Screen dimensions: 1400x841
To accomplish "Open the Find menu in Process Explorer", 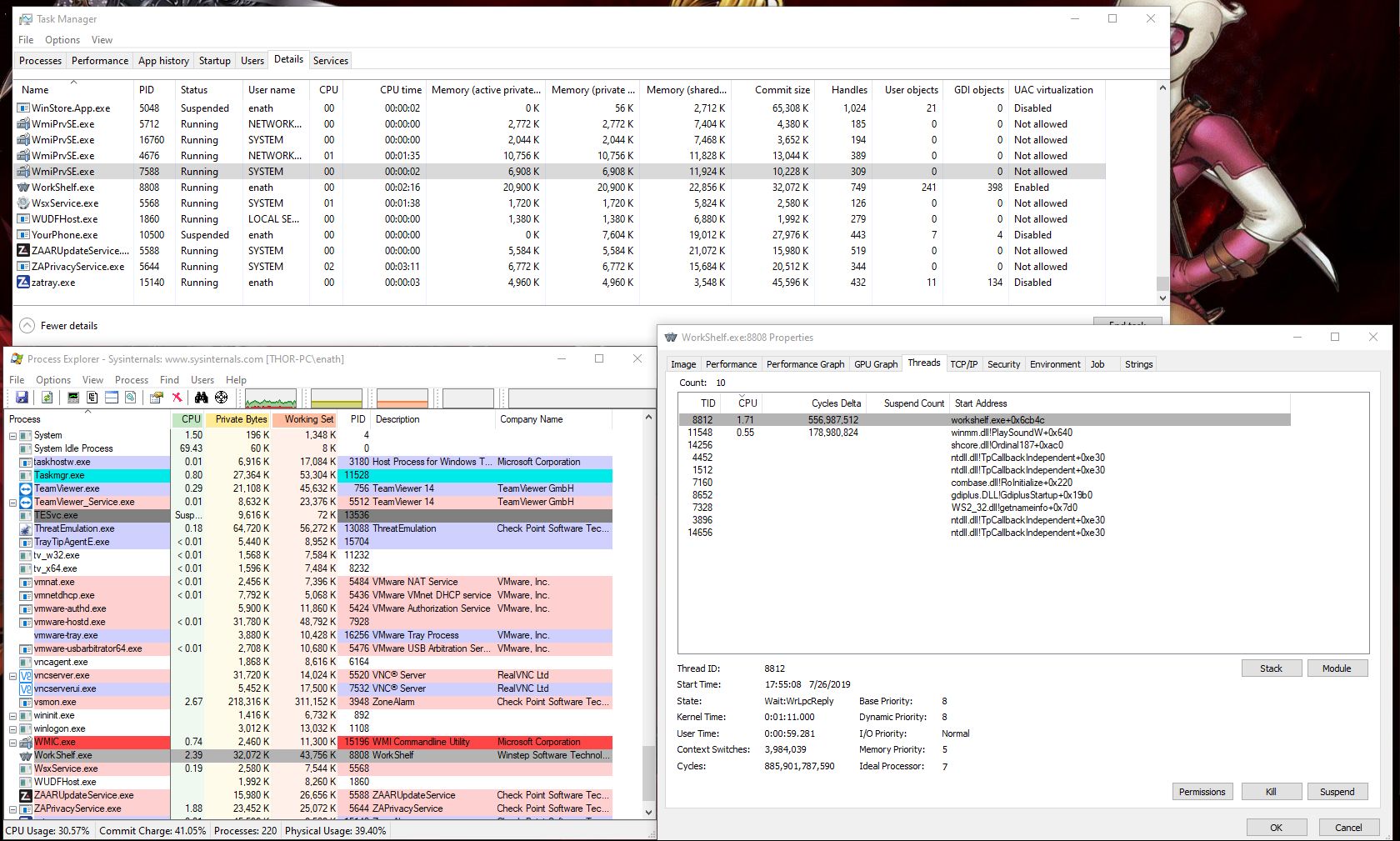I will pos(169,380).
